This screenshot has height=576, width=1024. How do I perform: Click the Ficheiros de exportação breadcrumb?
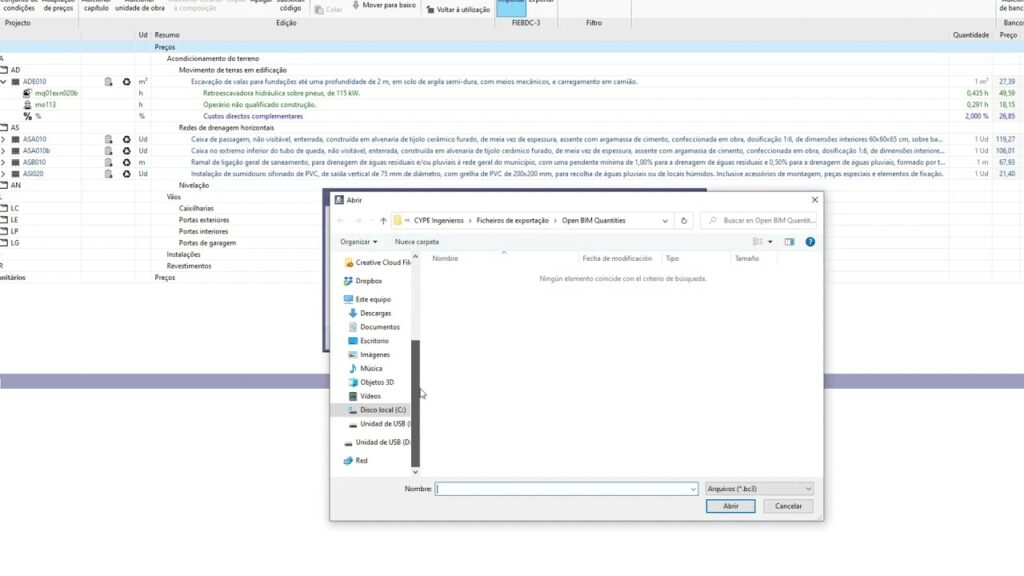point(511,220)
